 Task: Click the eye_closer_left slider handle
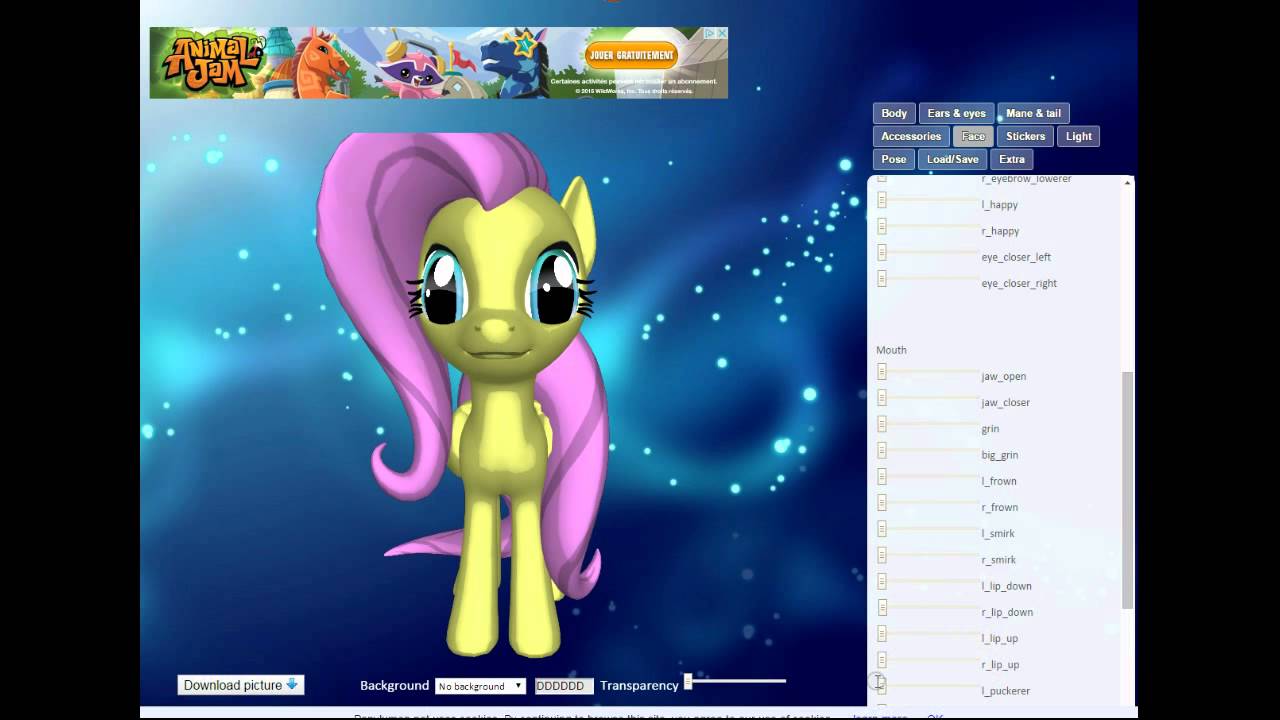[x=882, y=252]
